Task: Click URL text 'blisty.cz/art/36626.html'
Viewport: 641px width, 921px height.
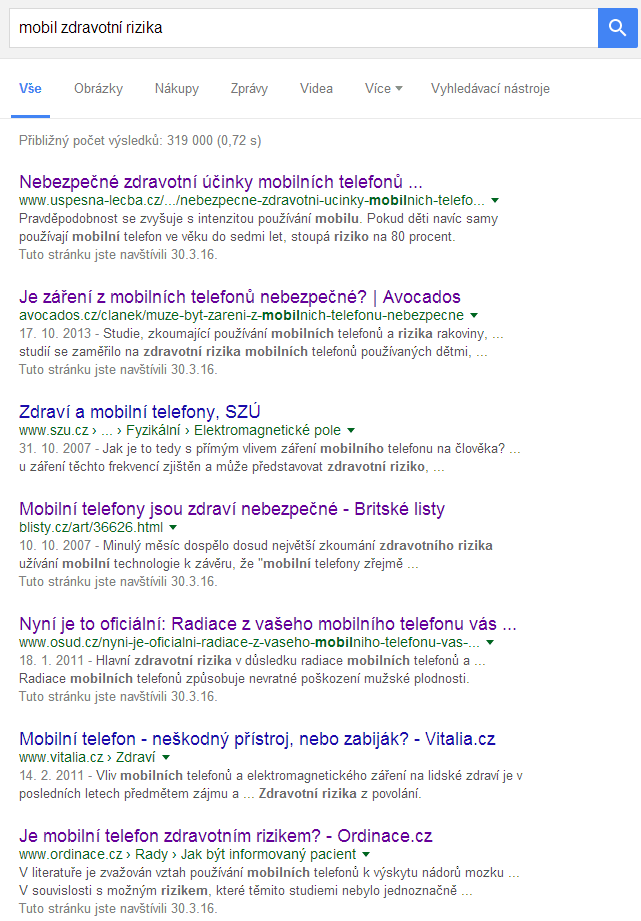Action: point(91,527)
